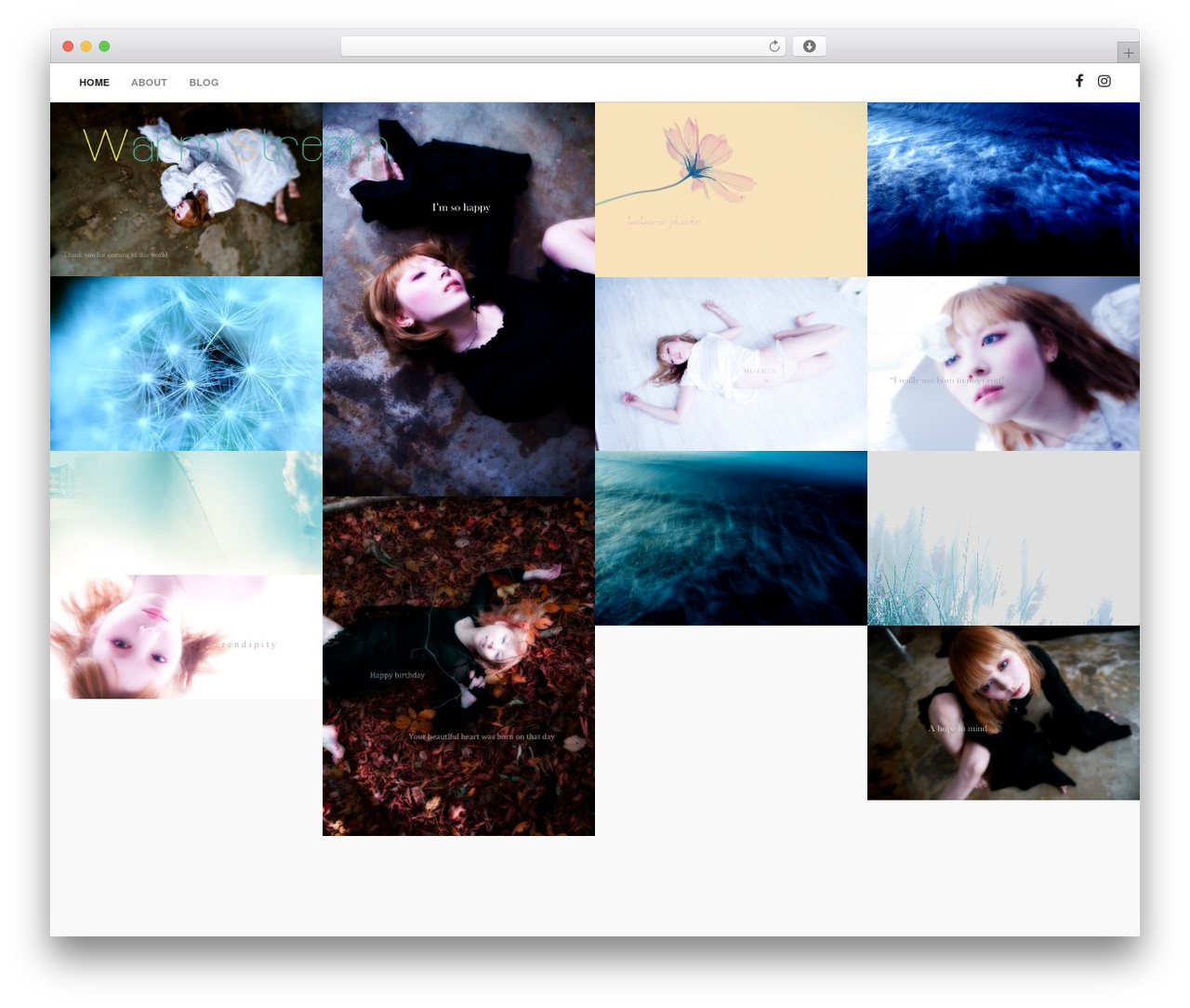
Task: Focus the browser address bar
Action: pyautogui.click(x=563, y=46)
